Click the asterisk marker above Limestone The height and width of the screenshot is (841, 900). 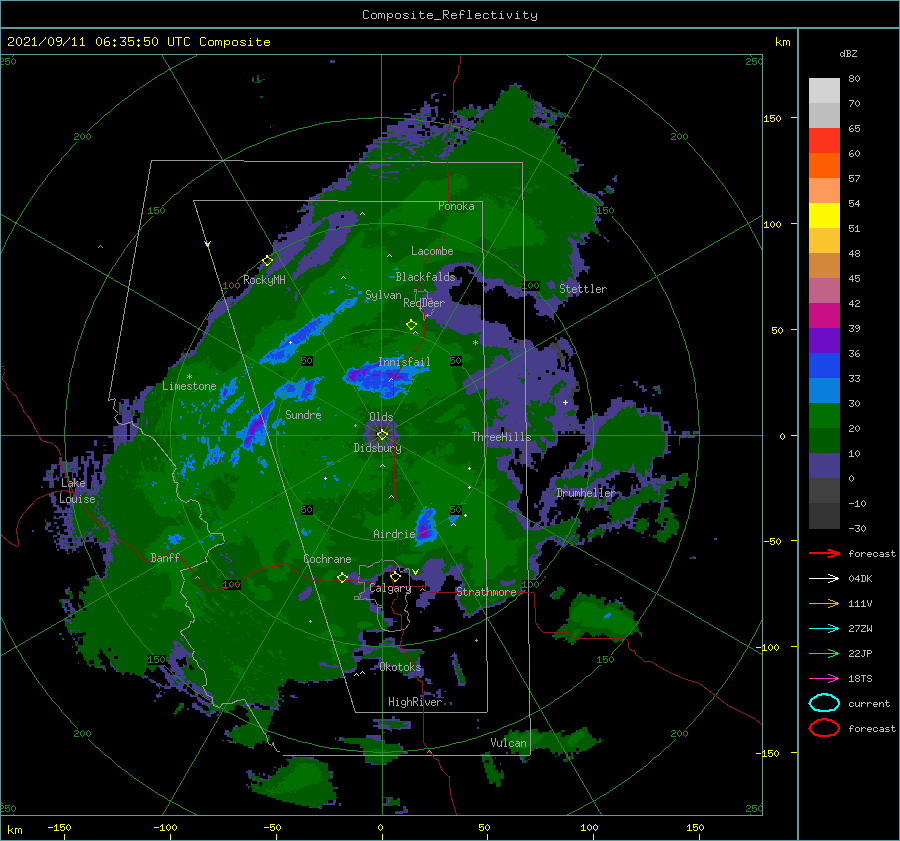tap(189, 377)
